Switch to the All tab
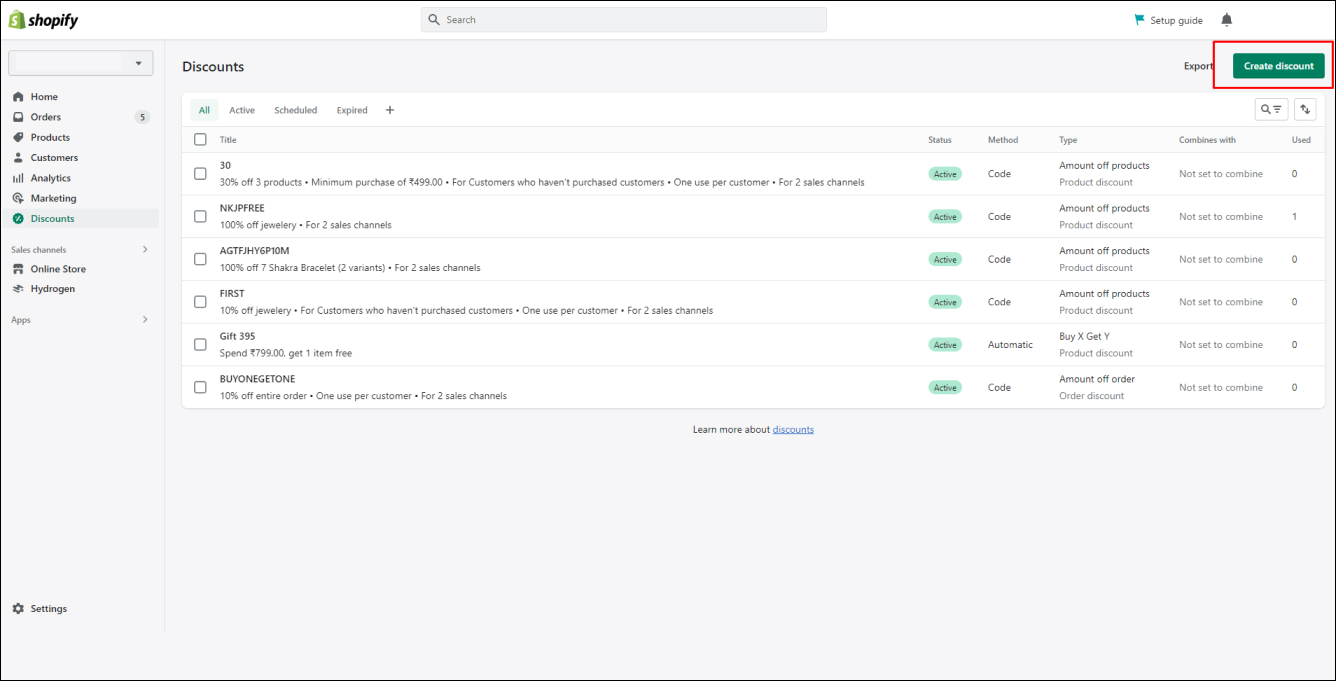The image size is (1336, 681). [204, 110]
